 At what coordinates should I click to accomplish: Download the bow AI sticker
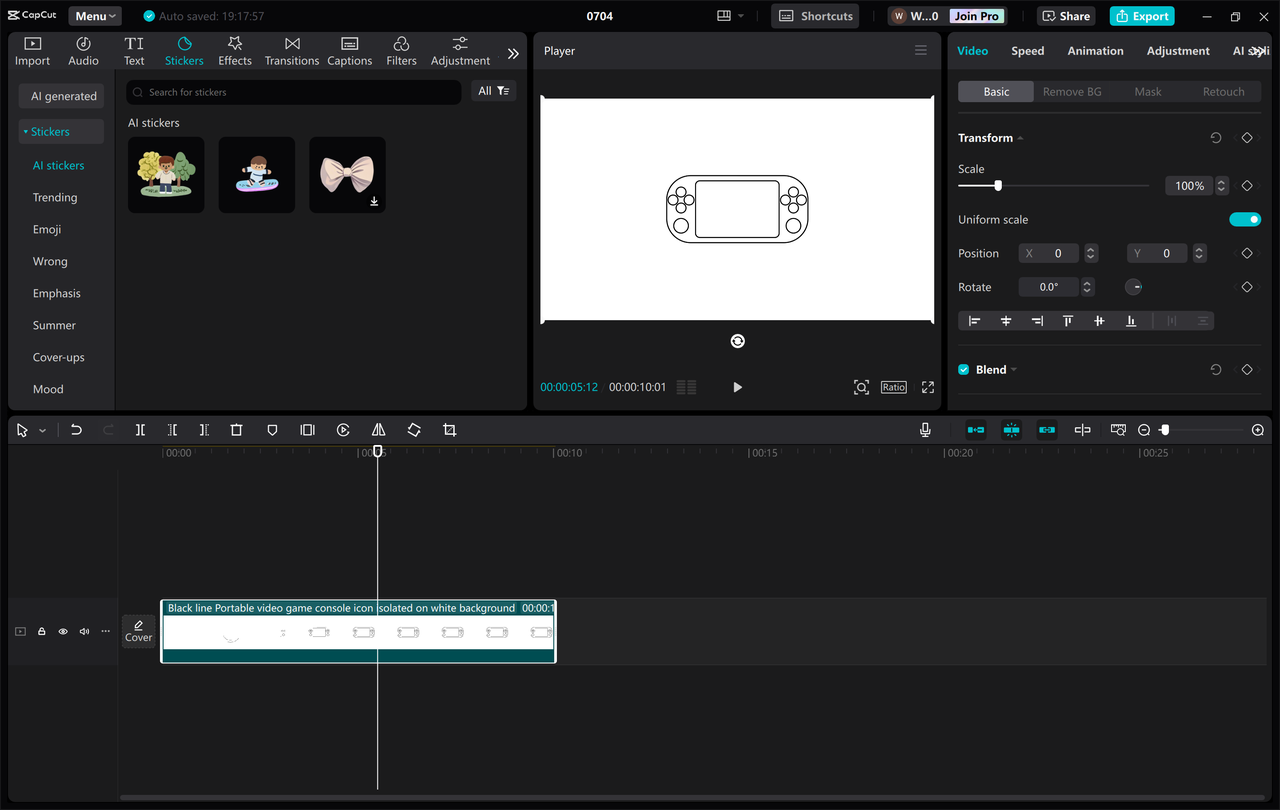tap(374, 201)
